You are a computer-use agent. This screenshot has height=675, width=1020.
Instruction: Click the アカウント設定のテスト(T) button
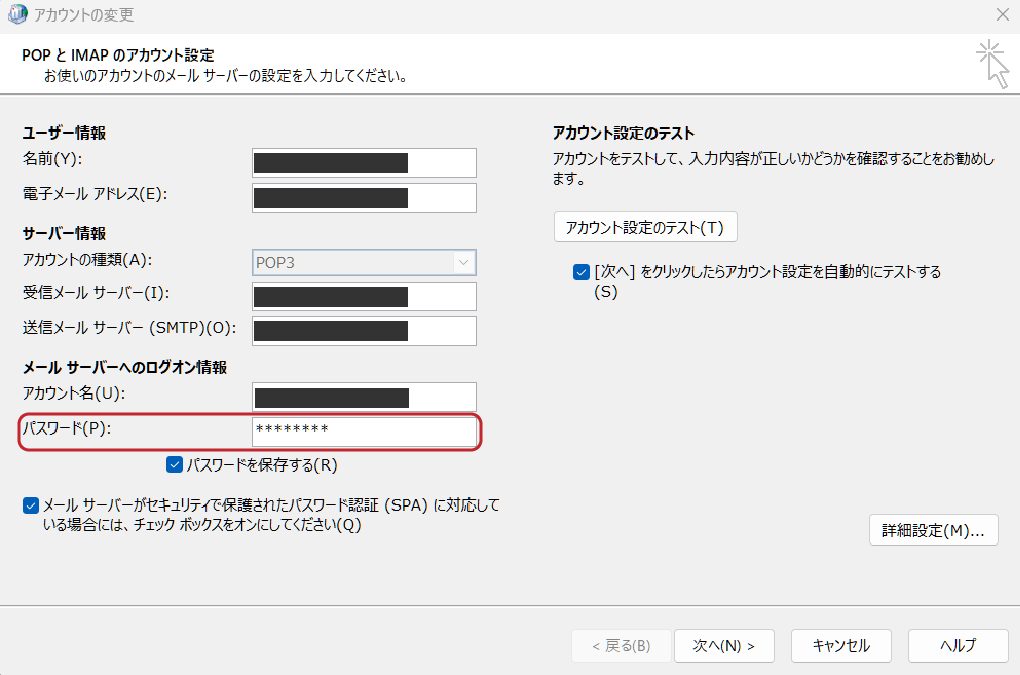click(645, 227)
